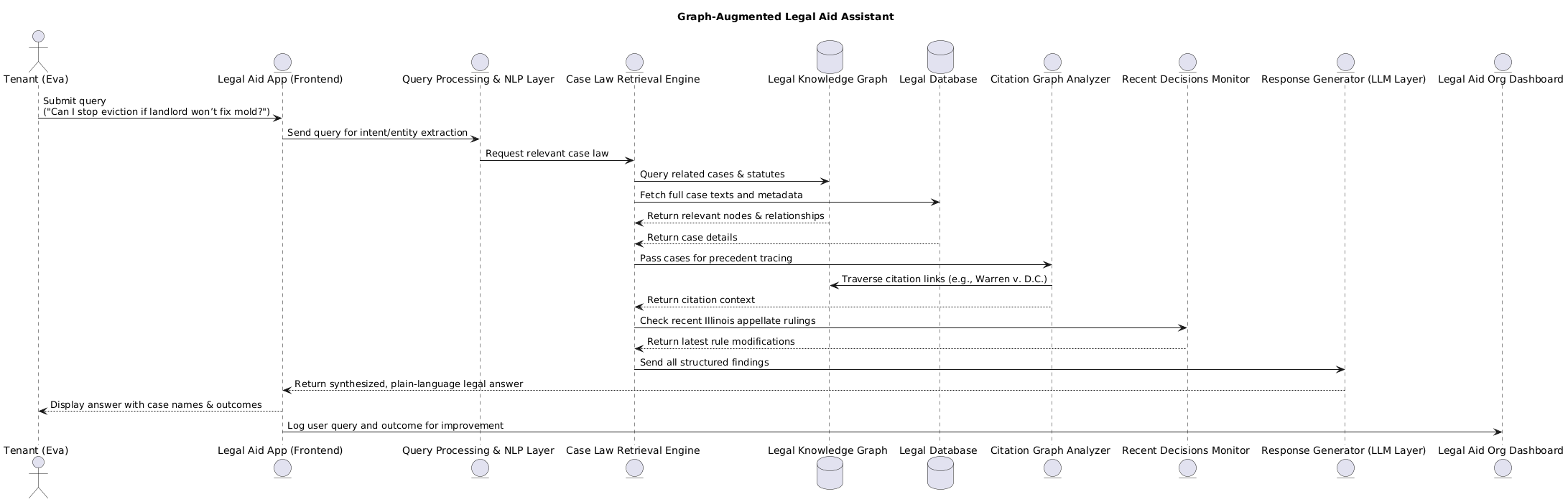Select bottom label Response Generator (LLM Layer)
1568x502 pixels.
[x=1343, y=450]
